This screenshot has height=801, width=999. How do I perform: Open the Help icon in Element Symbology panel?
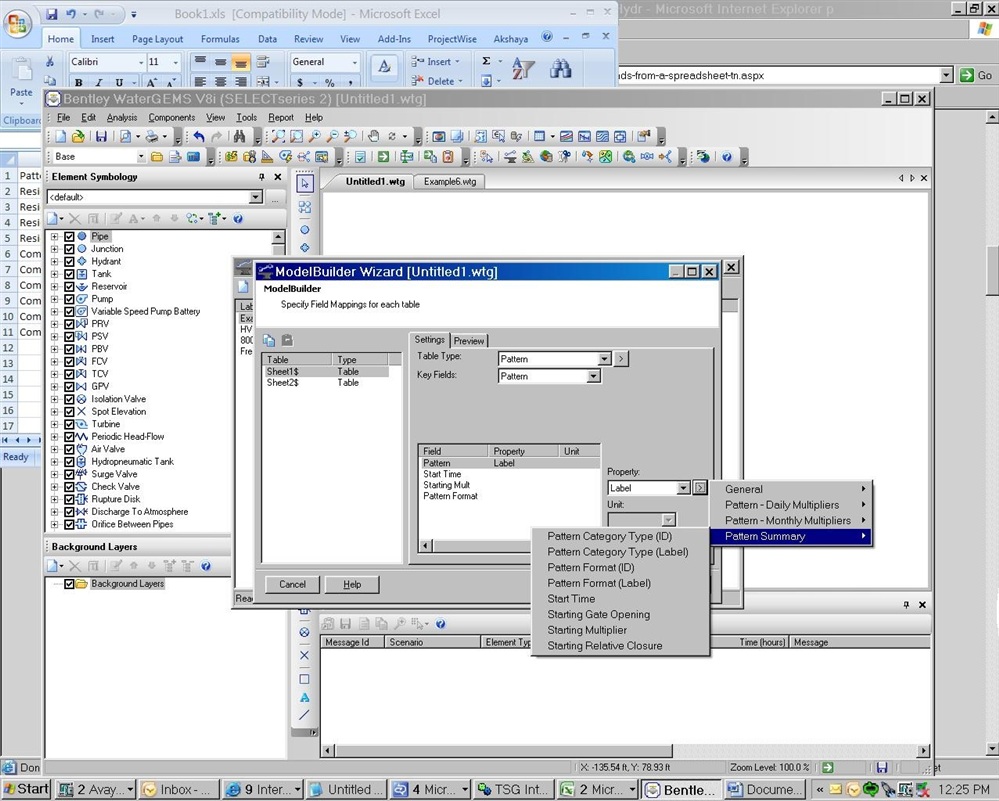(237, 219)
